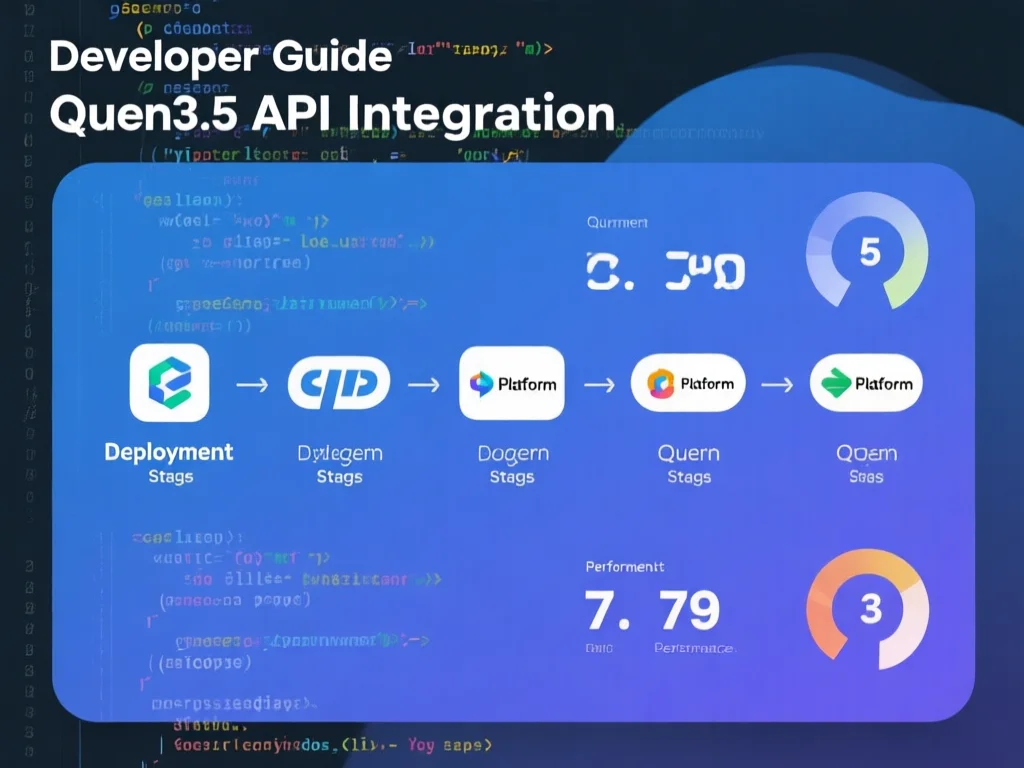Open the Quern Stags label
Viewport: 1024px width, 768px height.
point(688,464)
